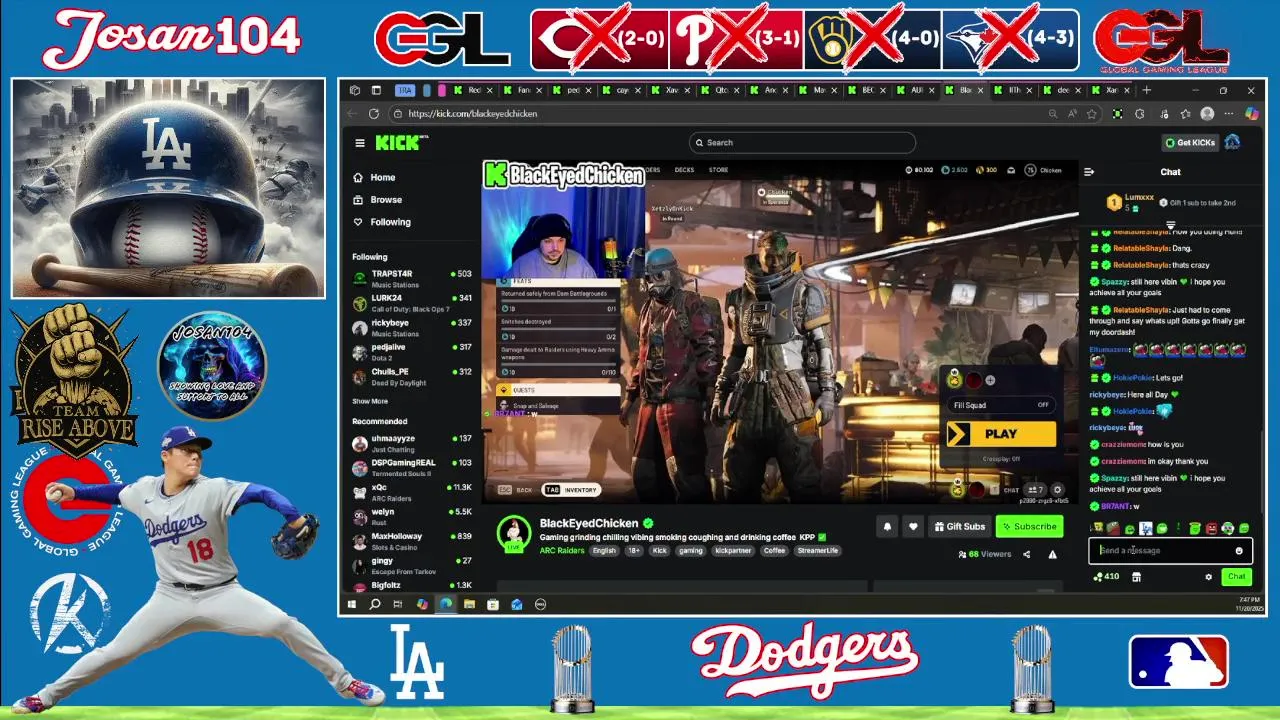Click ARC Raiders category link
This screenshot has width=1280, height=720.
562,550
